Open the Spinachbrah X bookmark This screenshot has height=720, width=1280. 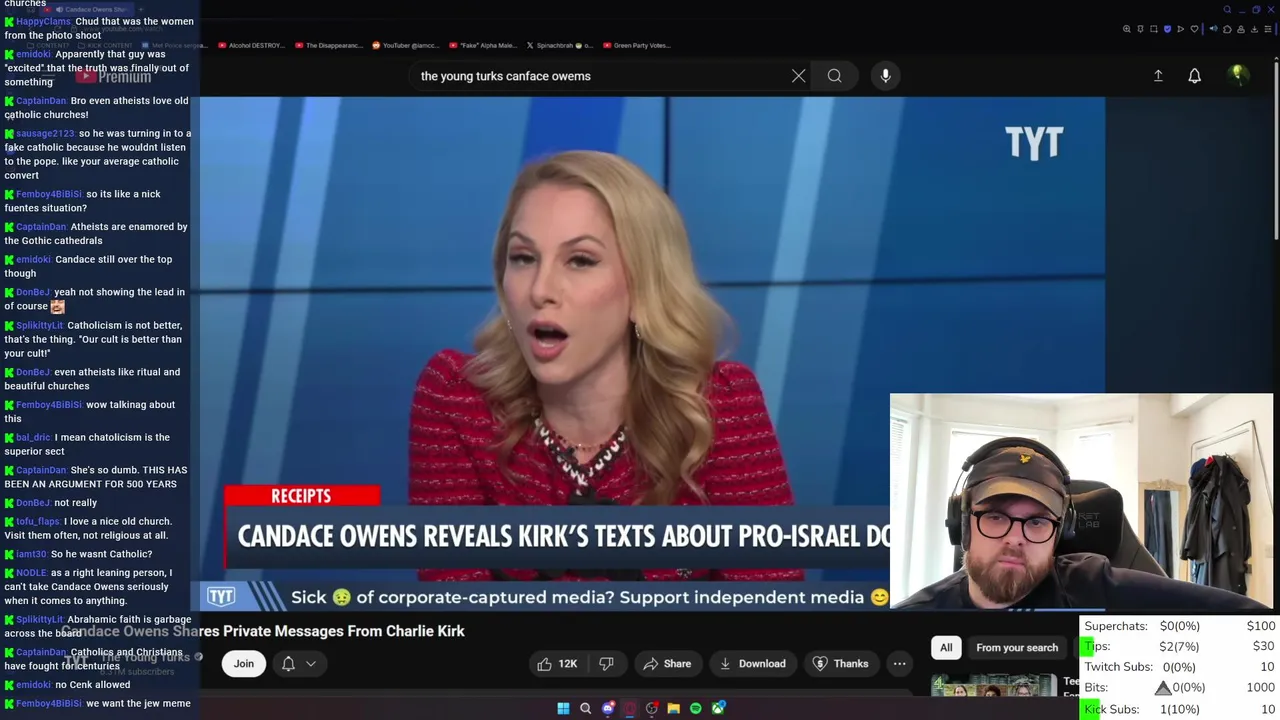[x=559, y=45]
